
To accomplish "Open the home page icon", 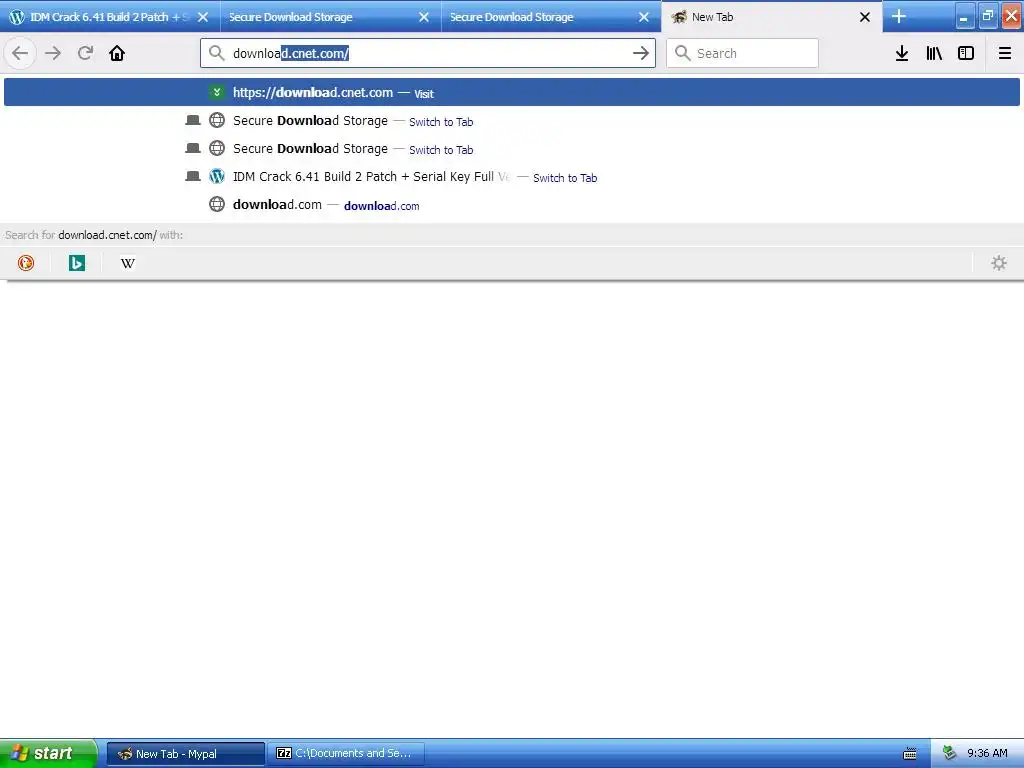I will click(117, 53).
